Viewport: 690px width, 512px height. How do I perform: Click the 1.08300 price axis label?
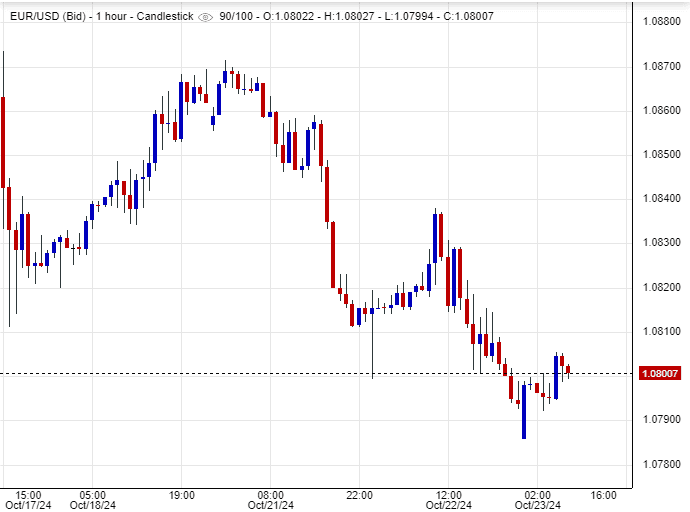click(x=663, y=243)
